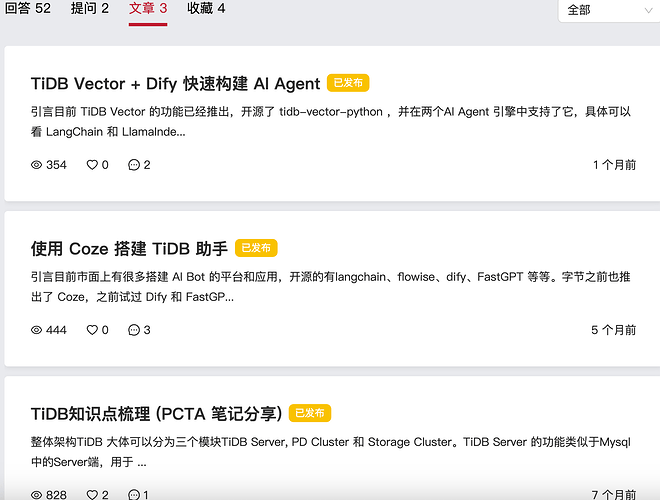Screen dimensions: 660x500
Task: Open article "使用 Coze 搭建 TiDB 助手"
Action: pyautogui.click(x=129, y=249)
